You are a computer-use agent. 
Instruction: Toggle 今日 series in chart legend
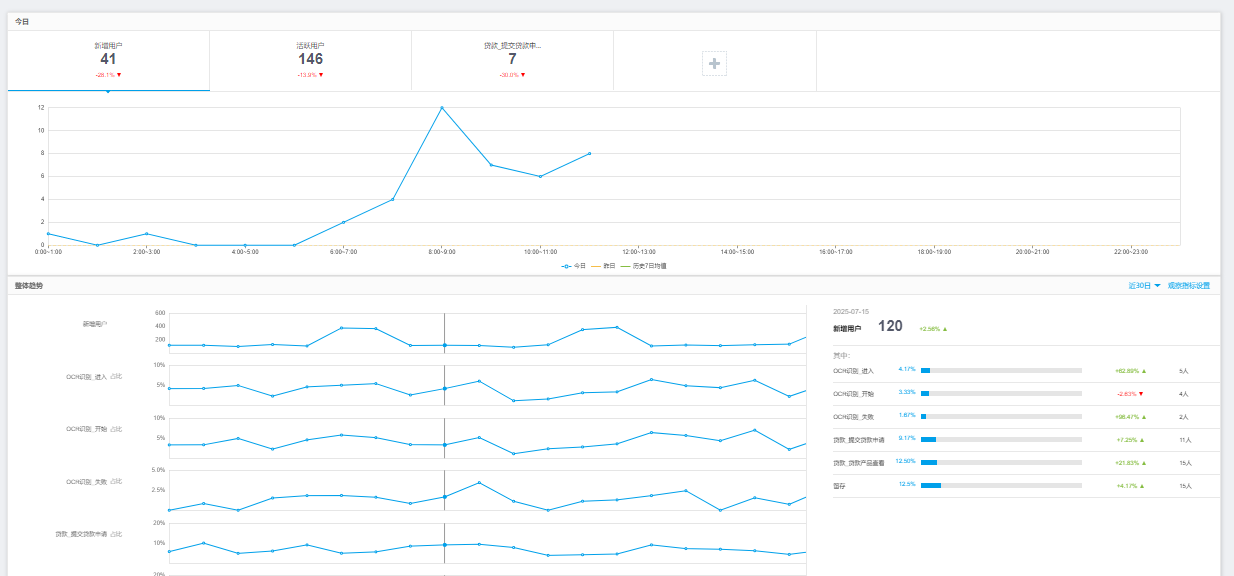[x=574, y=266]
